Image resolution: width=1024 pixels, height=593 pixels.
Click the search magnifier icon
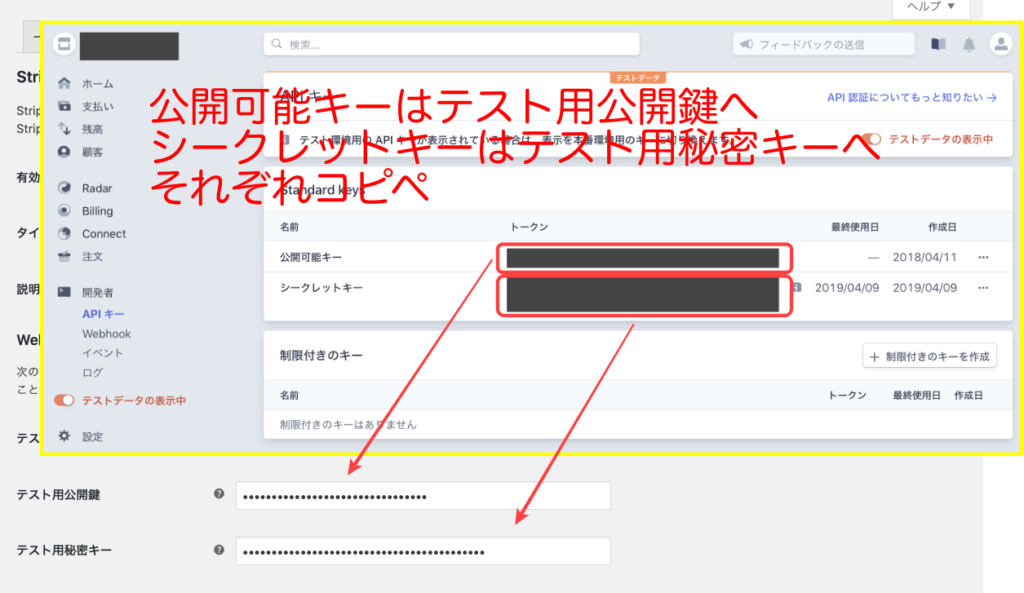coord(277,44)
